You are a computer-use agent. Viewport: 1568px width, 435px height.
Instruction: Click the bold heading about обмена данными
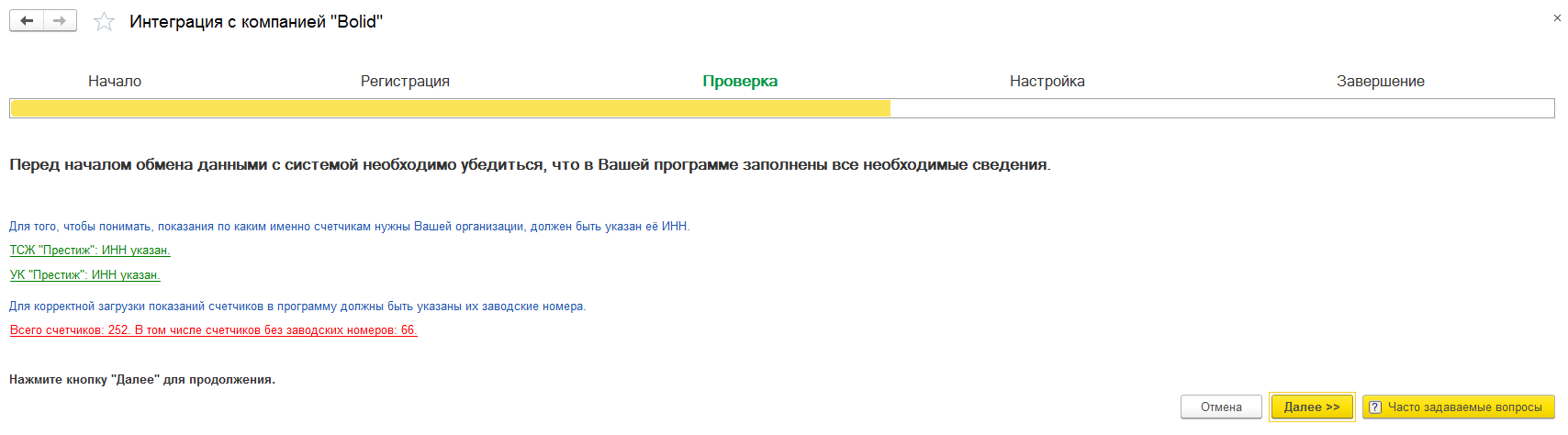(530, 164)
